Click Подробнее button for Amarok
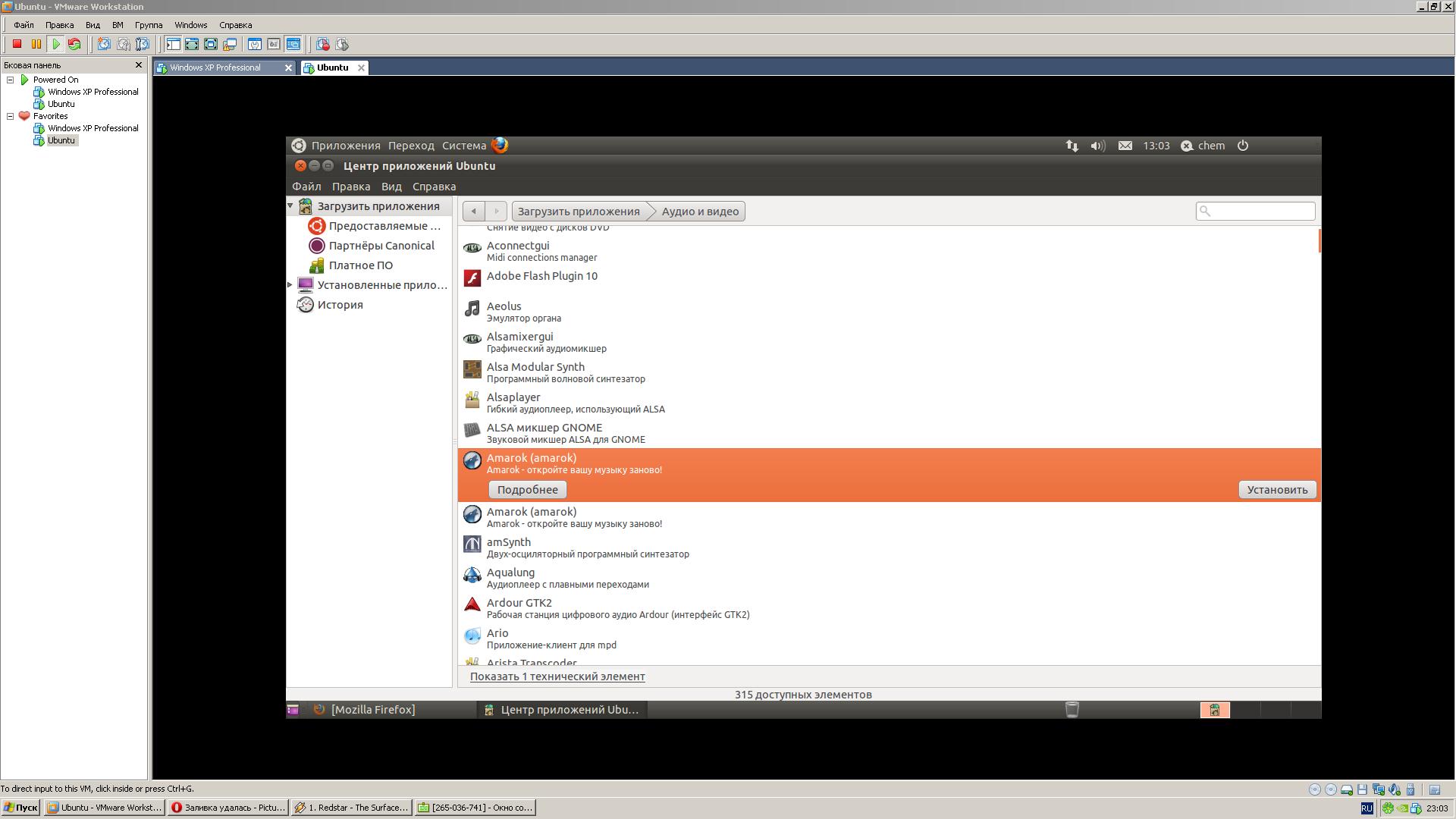 pyautogui.click(x=528, y=490)
